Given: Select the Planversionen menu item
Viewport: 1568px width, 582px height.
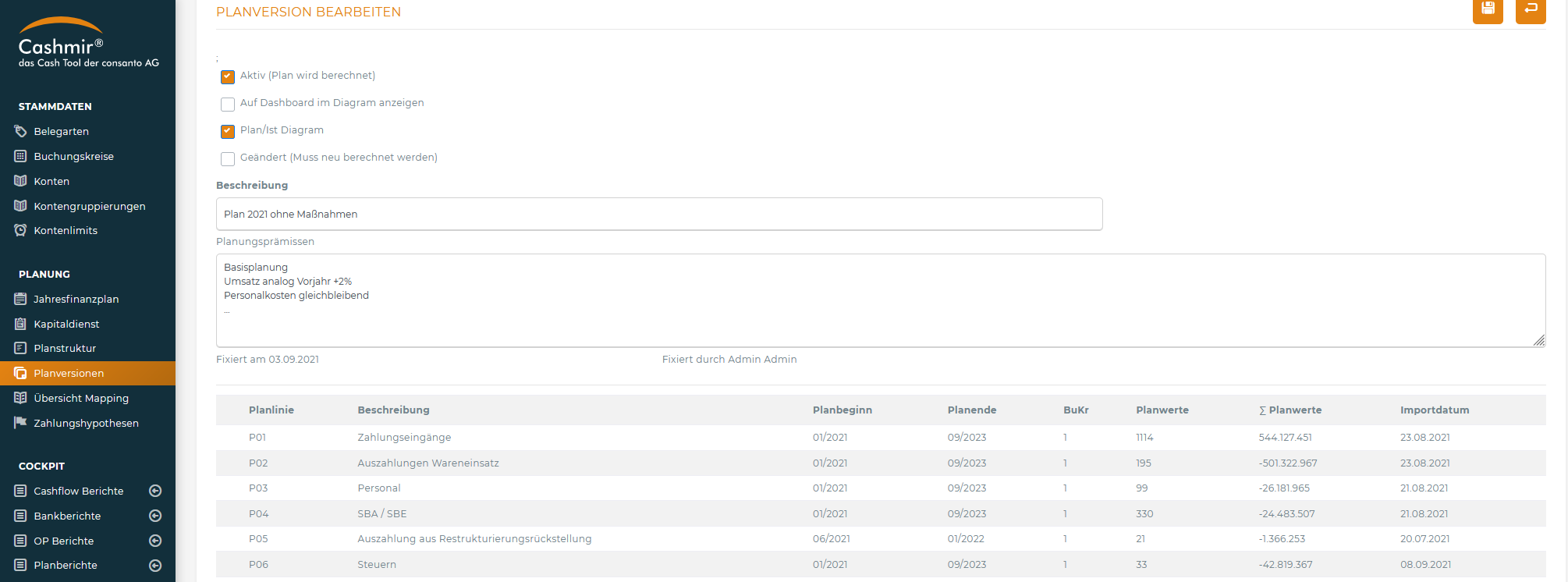Looking at the screenshot, I should [x=69, y=373].
